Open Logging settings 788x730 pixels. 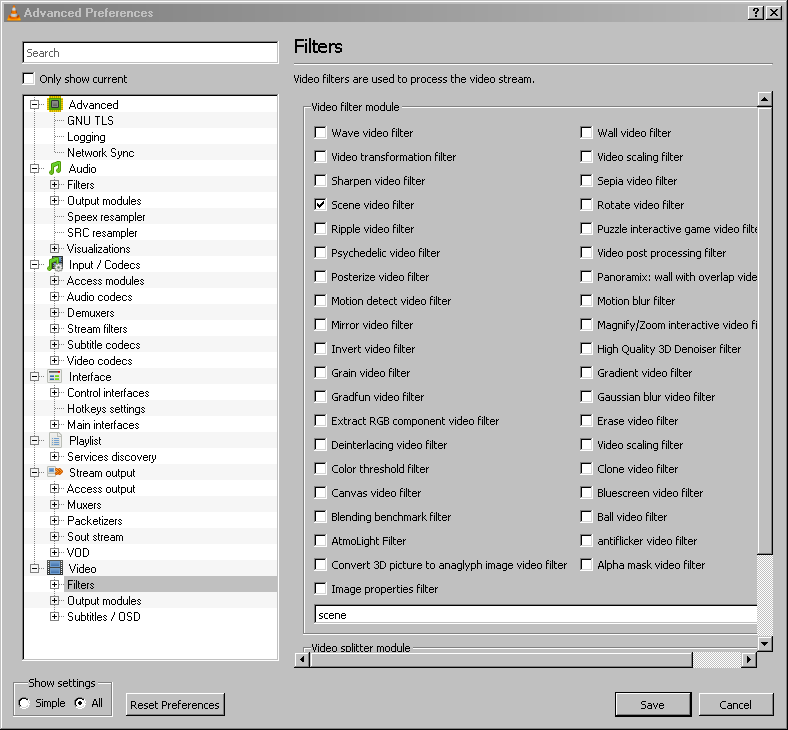86,137
